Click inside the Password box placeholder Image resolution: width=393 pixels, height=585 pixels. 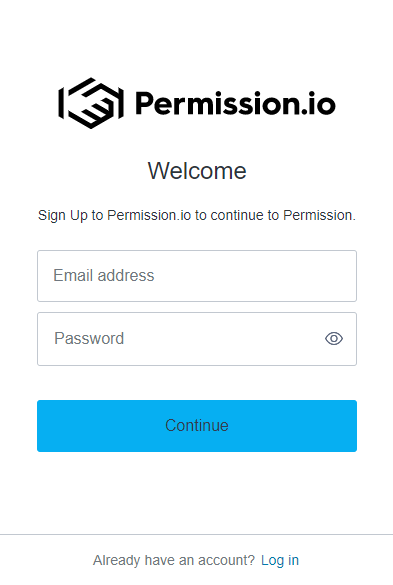[89, 339]
